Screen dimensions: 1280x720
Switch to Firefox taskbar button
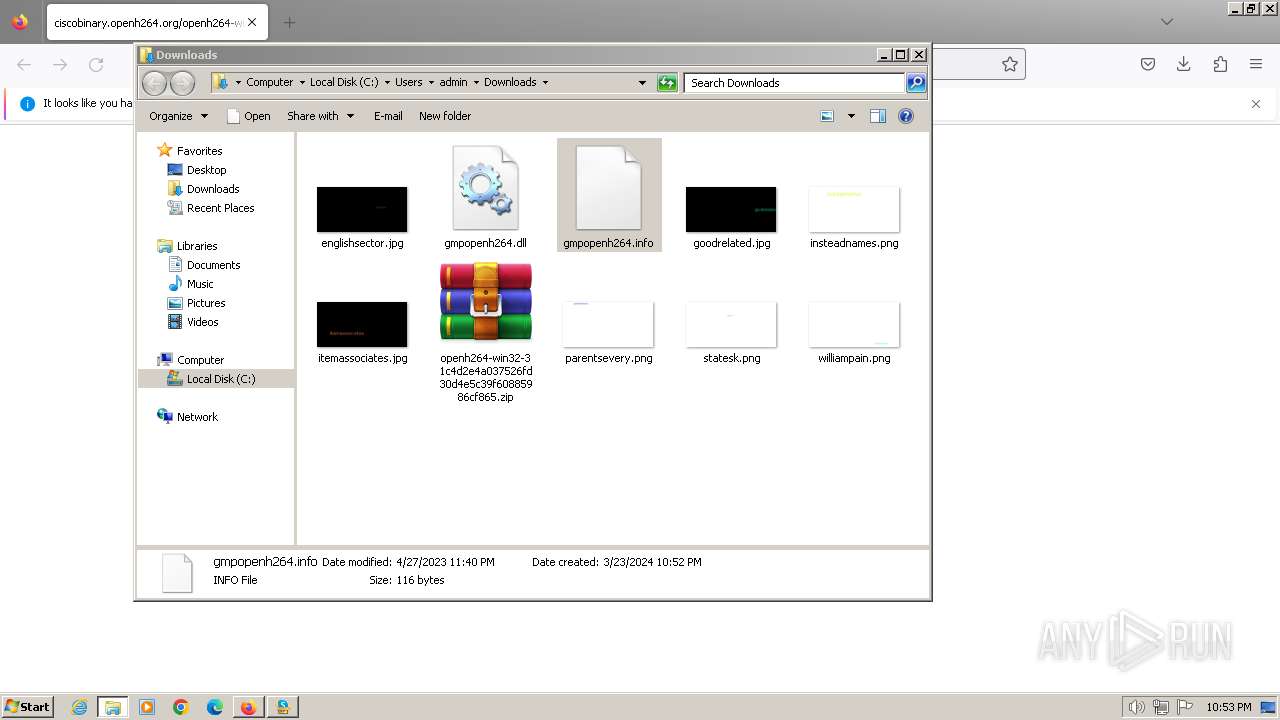[x=248, y=707]
